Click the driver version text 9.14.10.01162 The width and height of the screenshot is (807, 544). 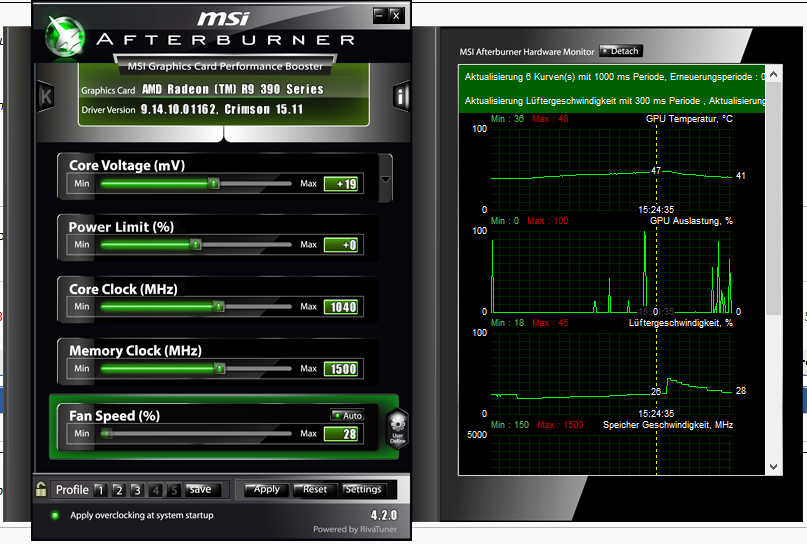pyautogui.click(x=179, y=109)
